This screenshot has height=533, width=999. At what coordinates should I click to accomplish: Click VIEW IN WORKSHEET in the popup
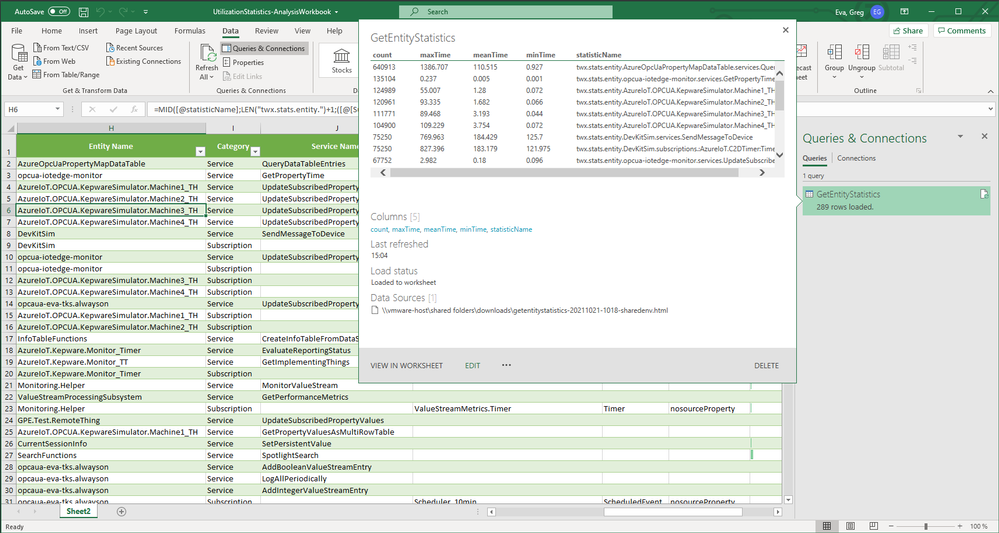point(406,366)
